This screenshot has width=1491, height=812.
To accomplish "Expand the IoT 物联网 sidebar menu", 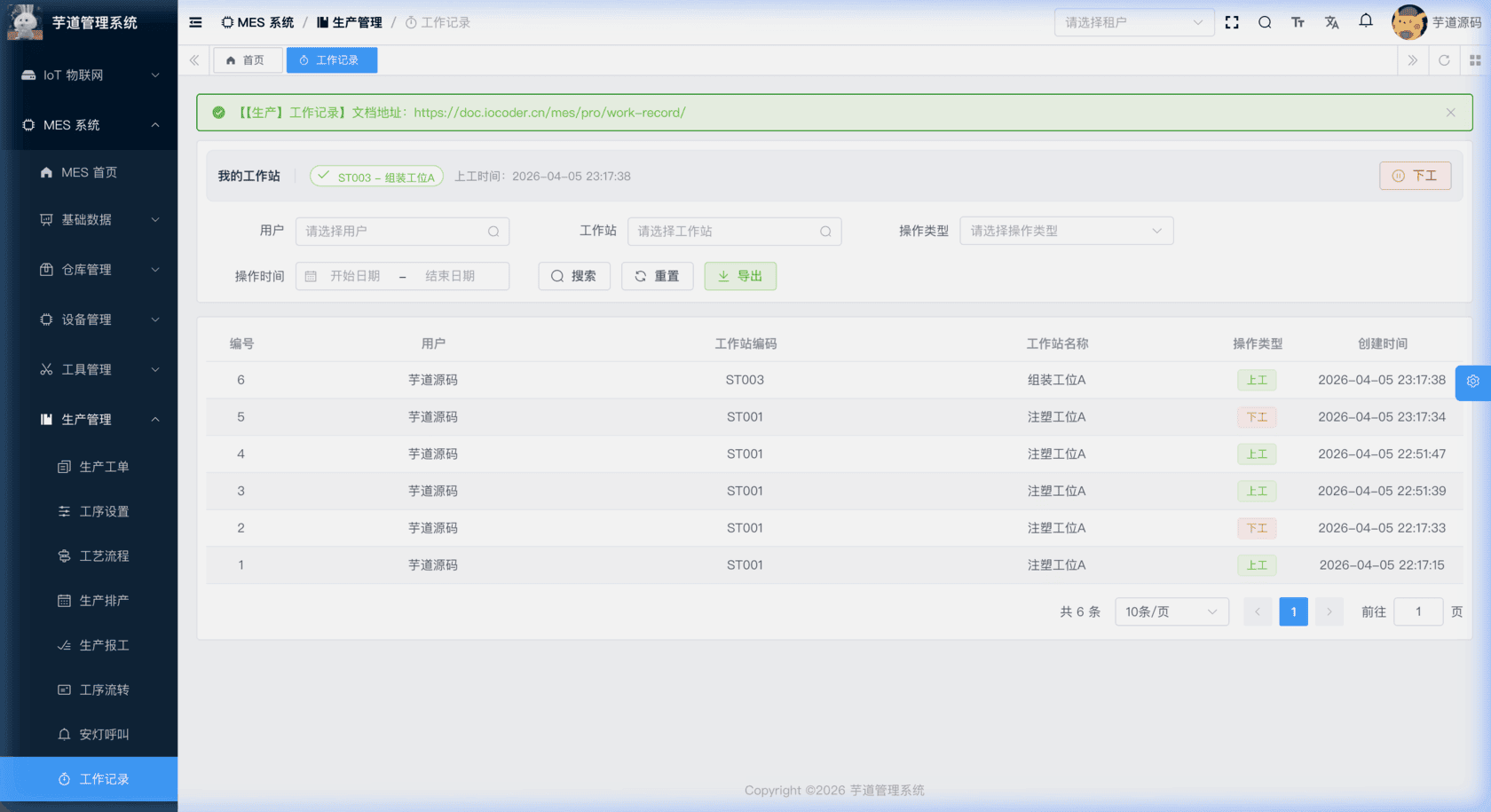I will (x=89, y=75).
